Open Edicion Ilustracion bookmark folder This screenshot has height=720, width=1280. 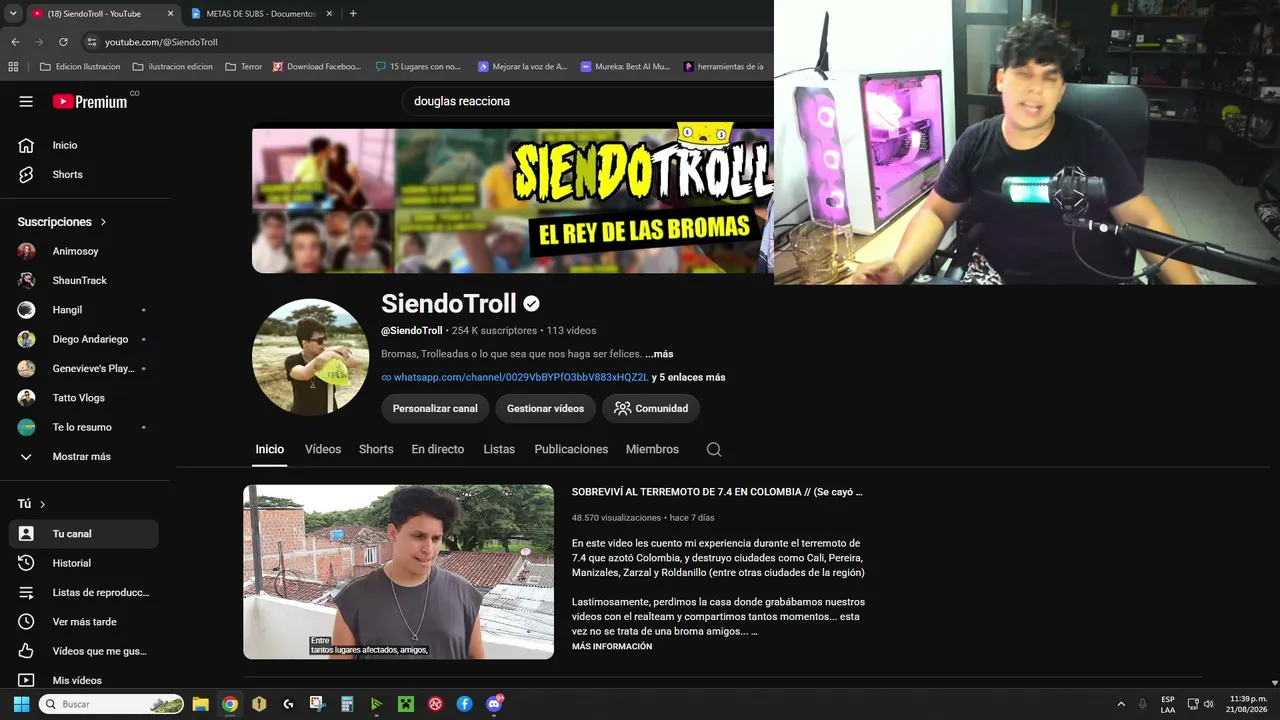80,67
